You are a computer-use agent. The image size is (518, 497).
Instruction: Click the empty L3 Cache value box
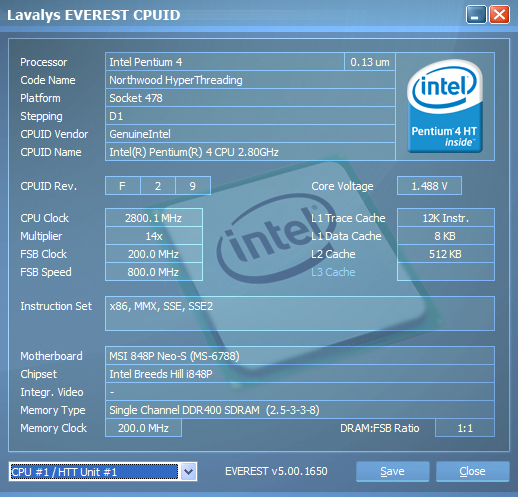[x=446, y=272]
